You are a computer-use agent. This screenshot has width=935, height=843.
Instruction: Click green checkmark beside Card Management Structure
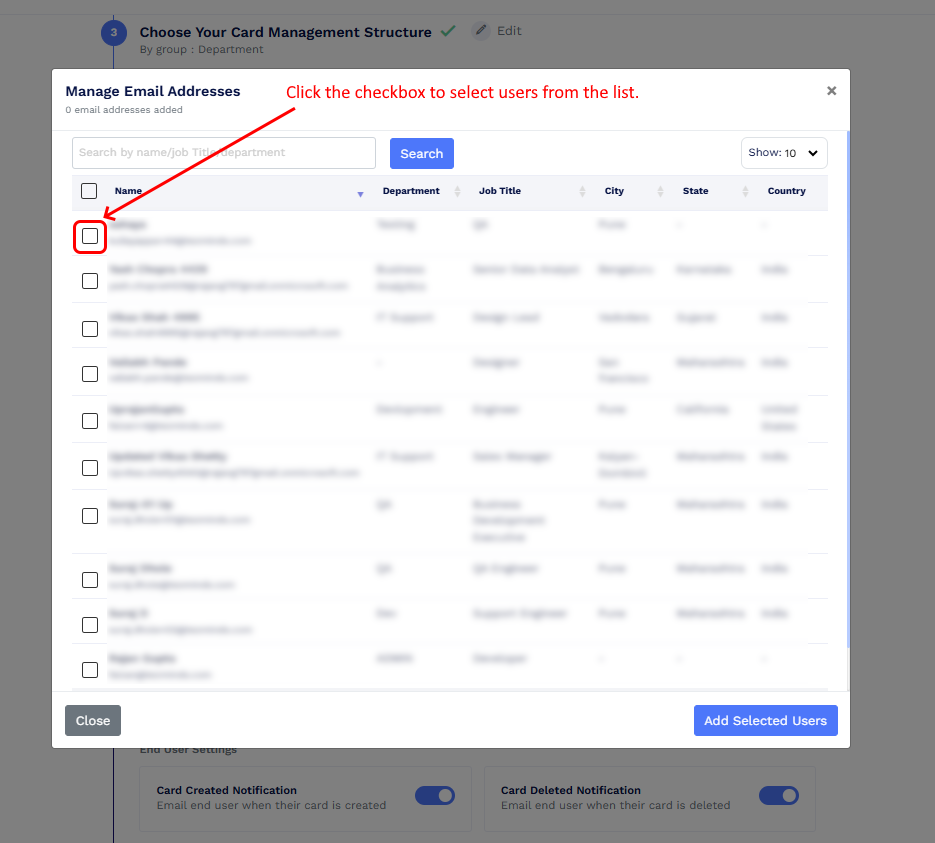pos(448,30)
